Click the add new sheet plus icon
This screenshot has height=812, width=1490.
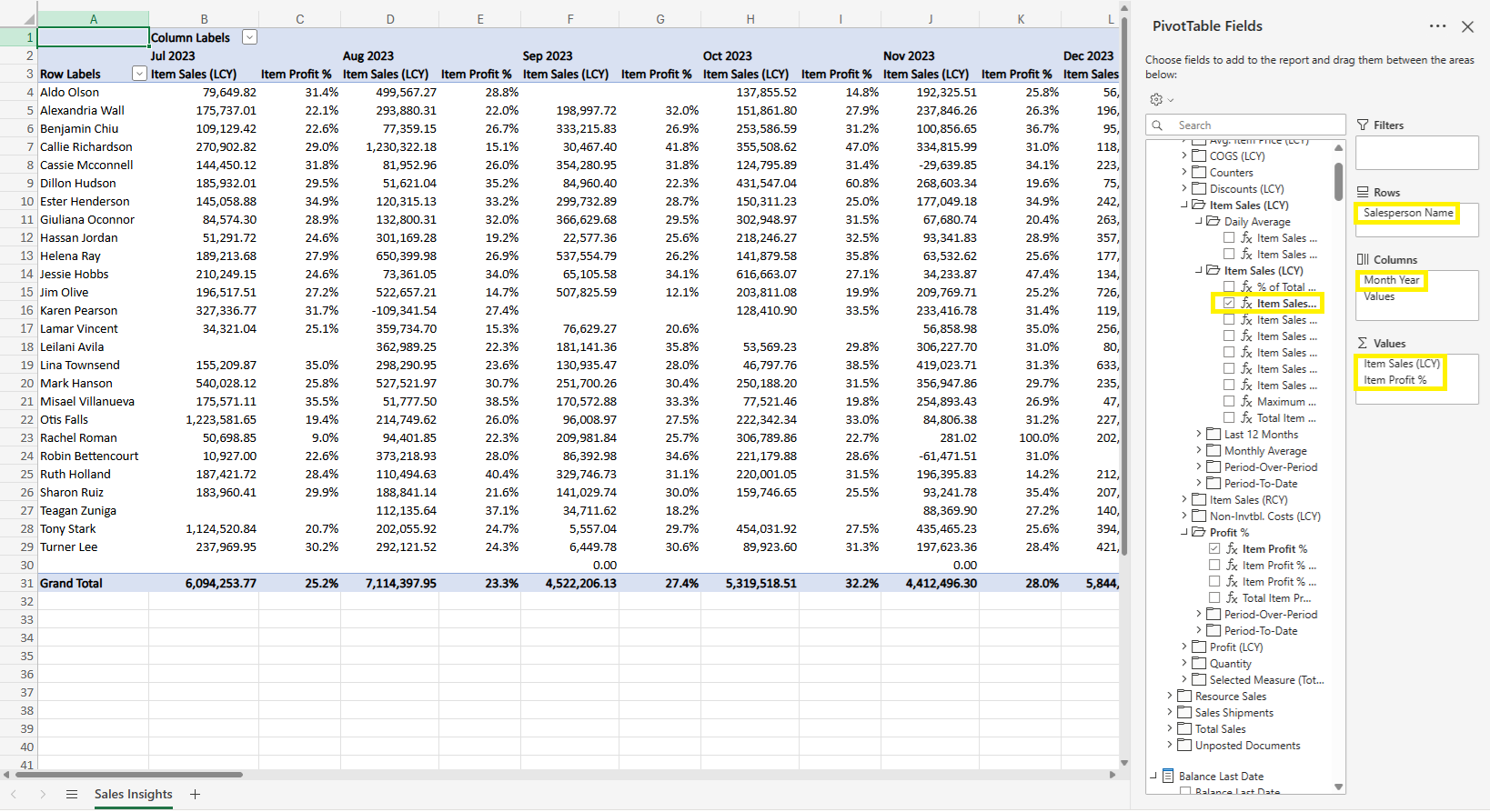(x=195, y=794)
